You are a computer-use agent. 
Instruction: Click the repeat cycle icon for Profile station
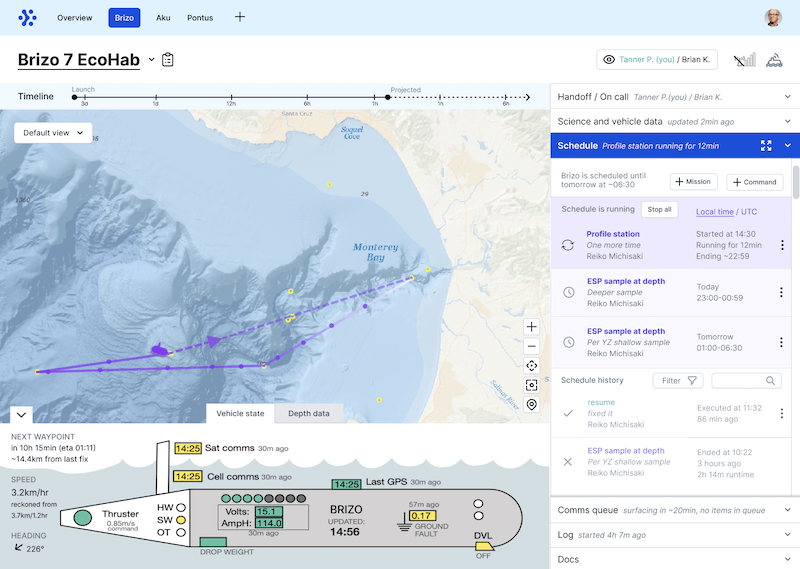click(568, 245)
